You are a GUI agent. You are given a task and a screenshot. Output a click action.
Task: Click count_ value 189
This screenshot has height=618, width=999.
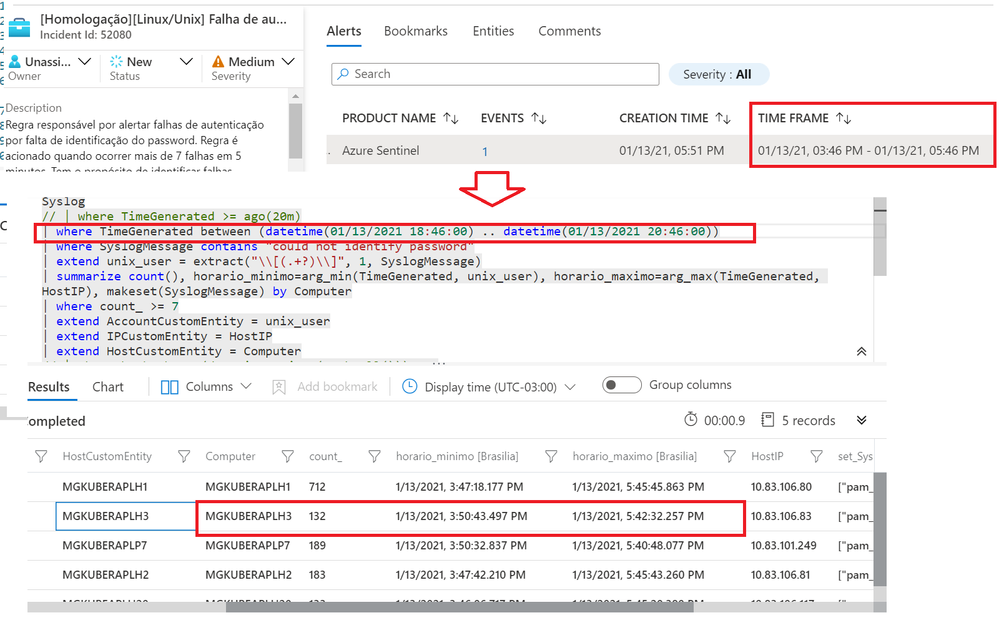tap(317, 545)
